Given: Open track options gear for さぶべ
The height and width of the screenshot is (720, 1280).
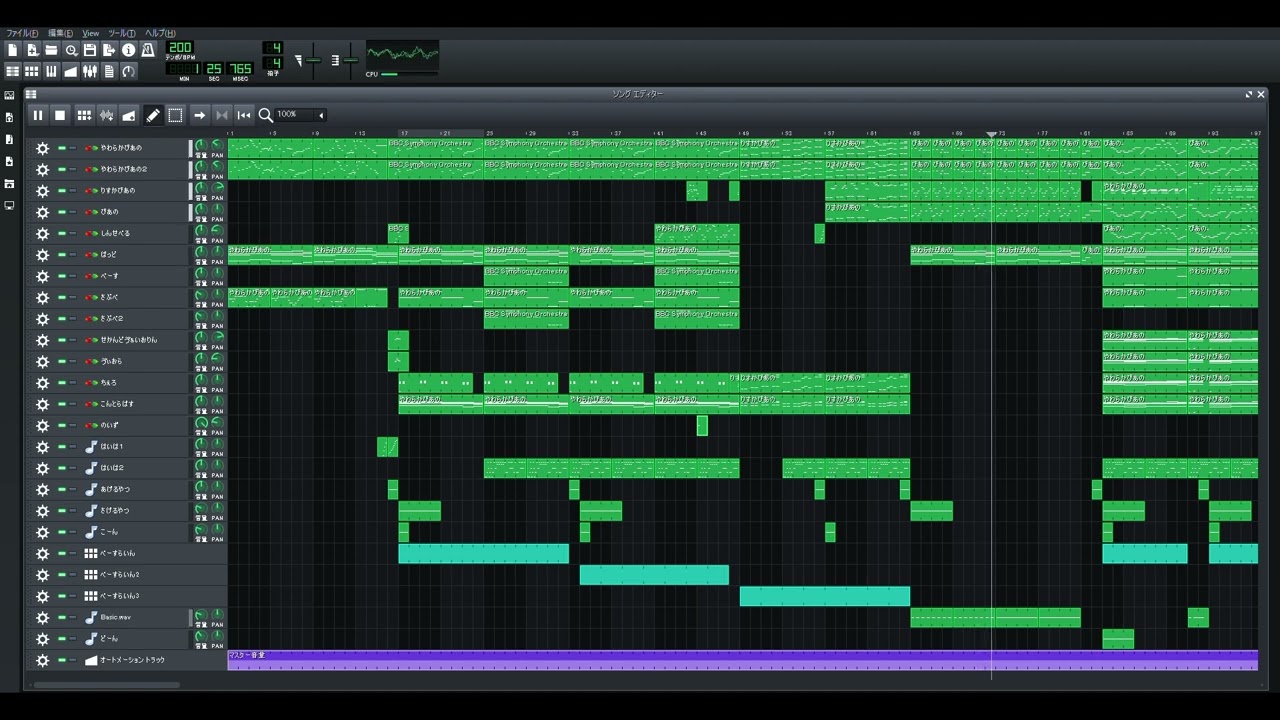Looking at the screenshot, I should (x=42, y=297).
